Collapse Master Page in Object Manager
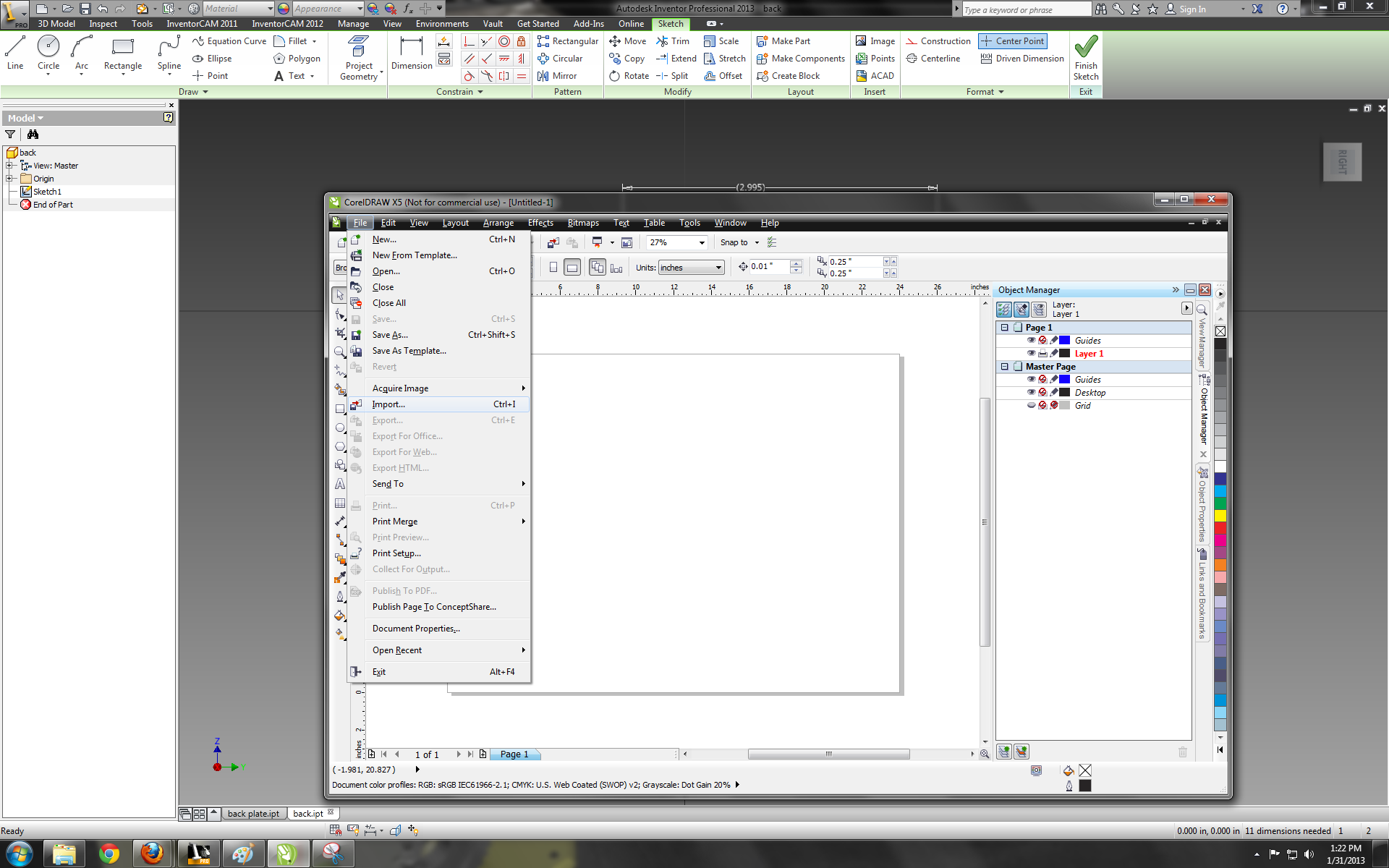This screenshot has width=1389, height=868. coord(1004,367)
